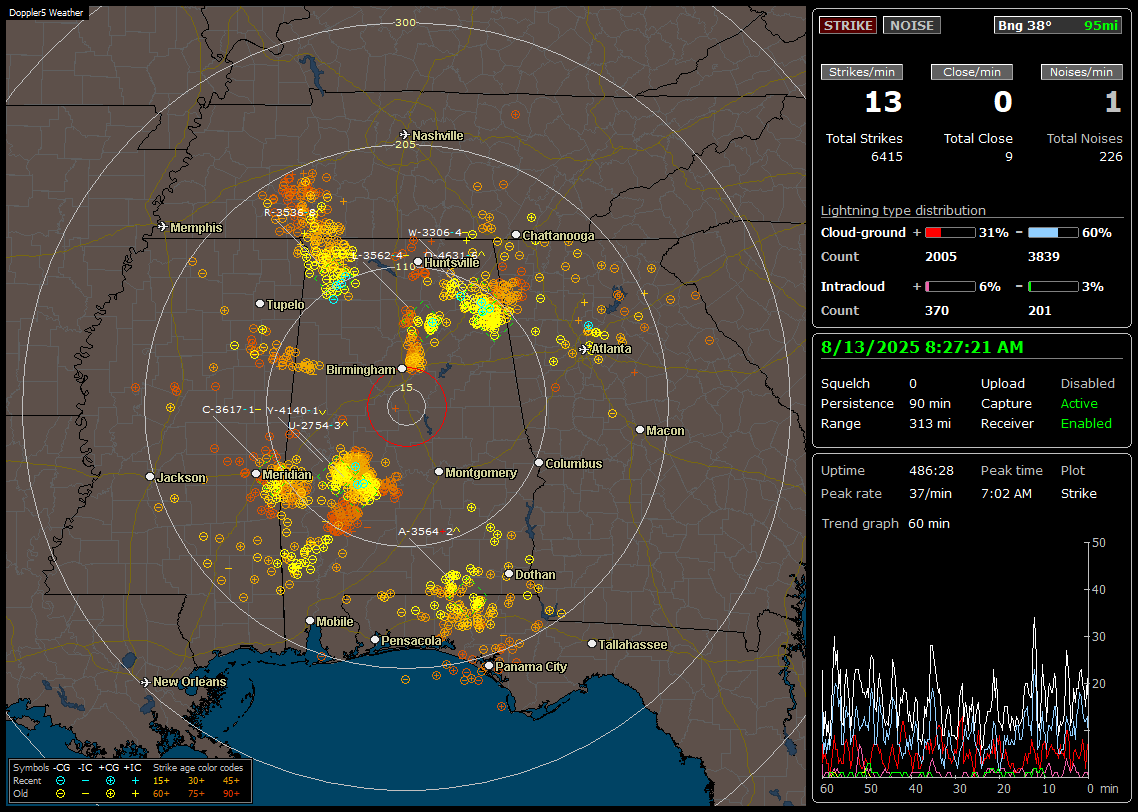The width and height of the screenshot is (1138, 812).
Task: Click the STRIKE indicator button
Action: coord(848,25)
